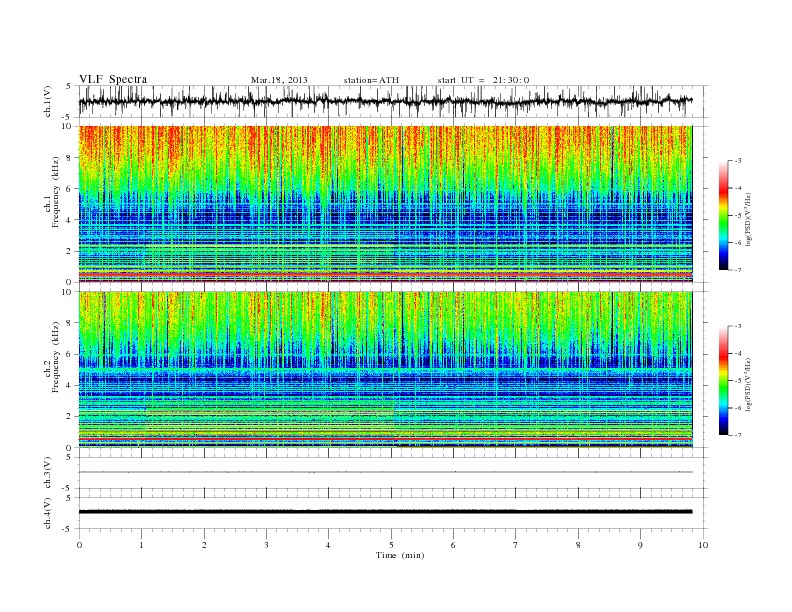Click time-axis tick label "1"
The height and width of the screenshot is (612, 792).
coord(141,545)
